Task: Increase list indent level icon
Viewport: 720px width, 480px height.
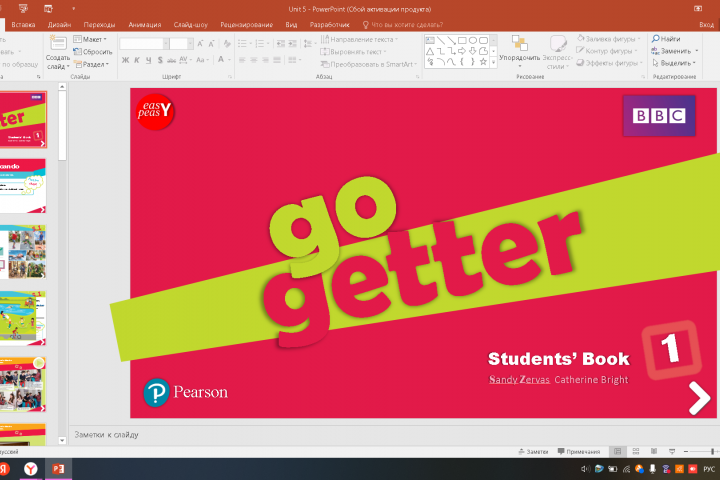Action: click(x=292, y=44)
